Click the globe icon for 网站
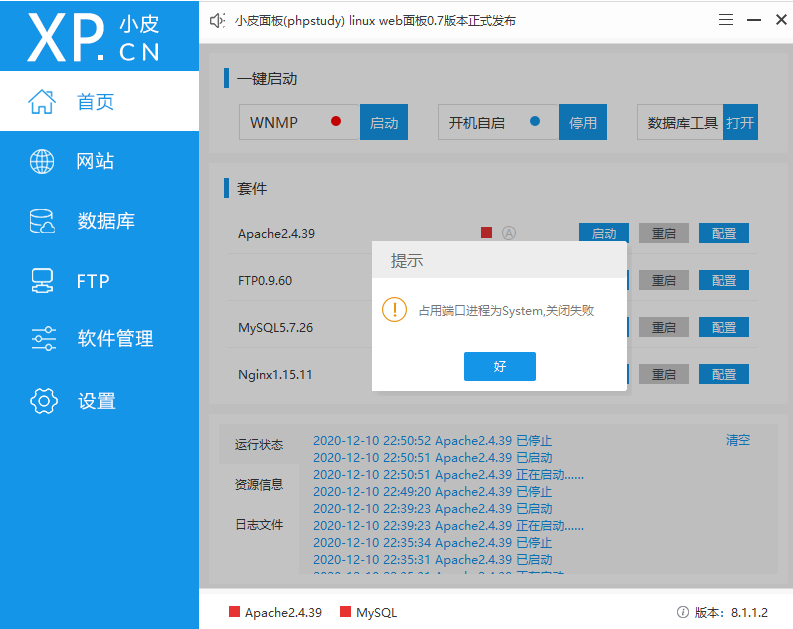 click(x=42, y=161)
